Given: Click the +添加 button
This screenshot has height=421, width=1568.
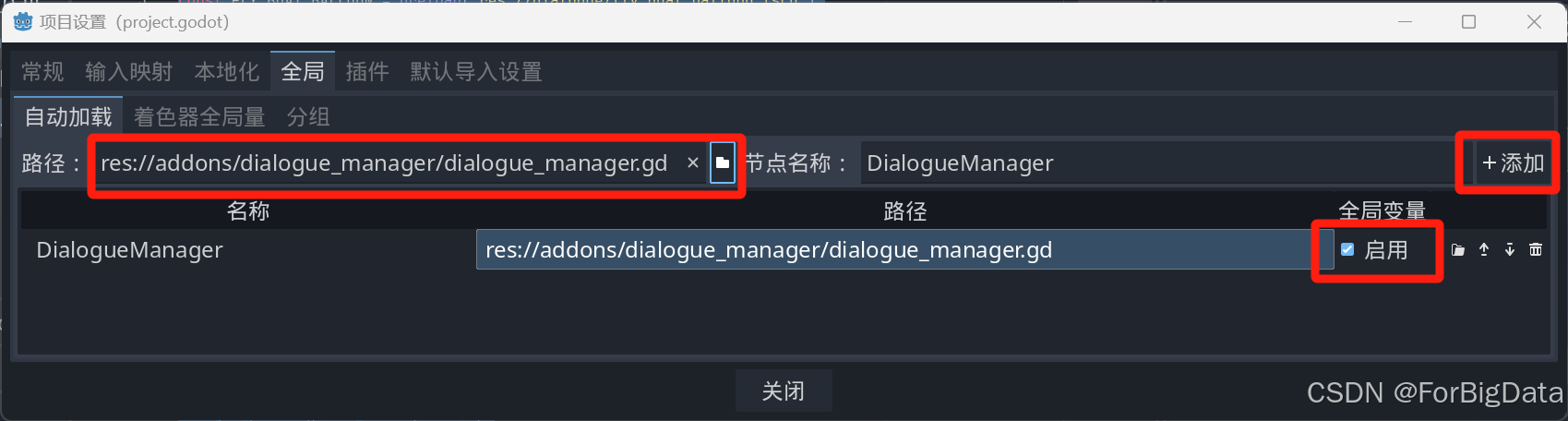Looking at the screenshot, I should (1513, 163).
